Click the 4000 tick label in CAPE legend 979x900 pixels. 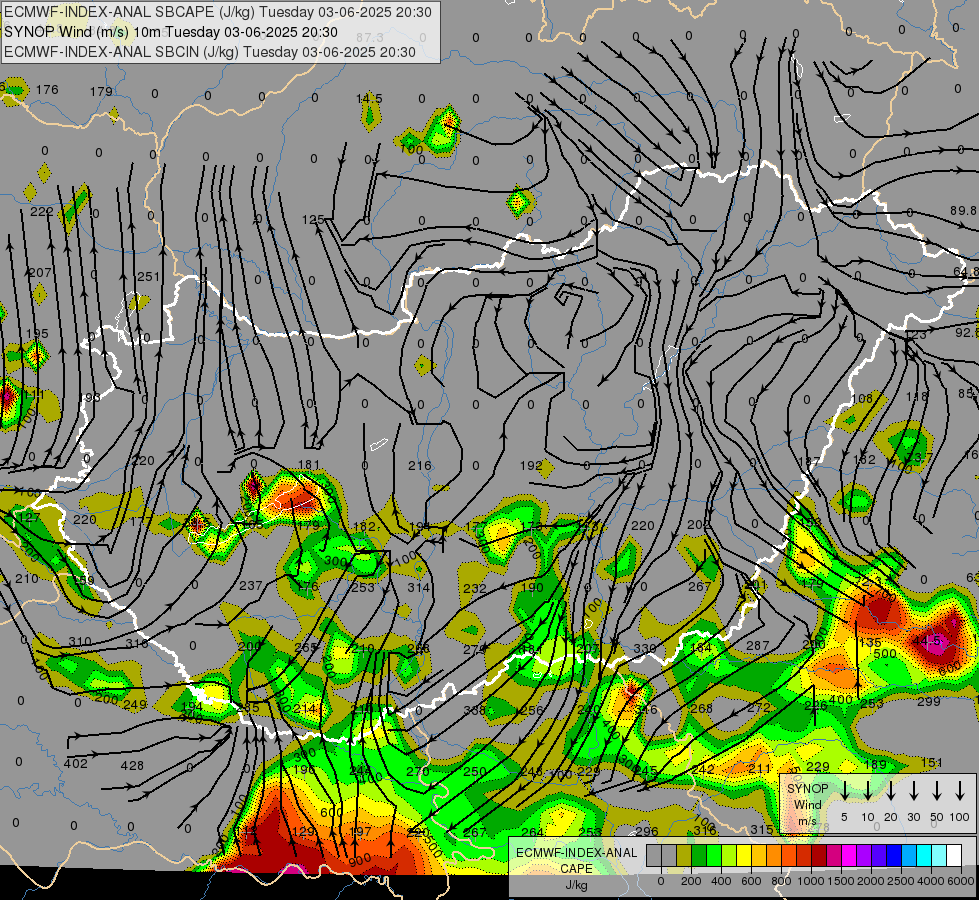930,881
